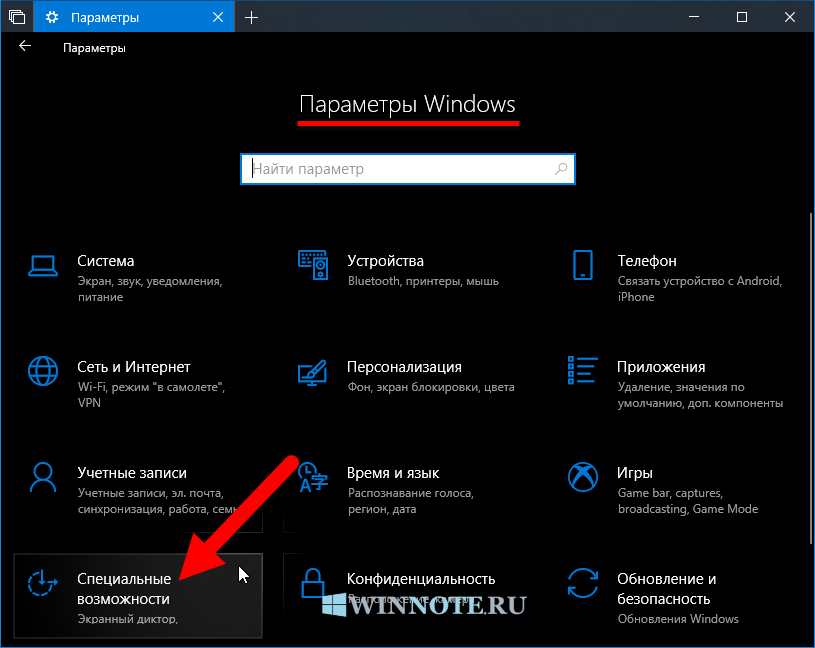Open the Сеть и Интернет globe icon
This screenshot has width=815, height=648.
click(43, 371)
